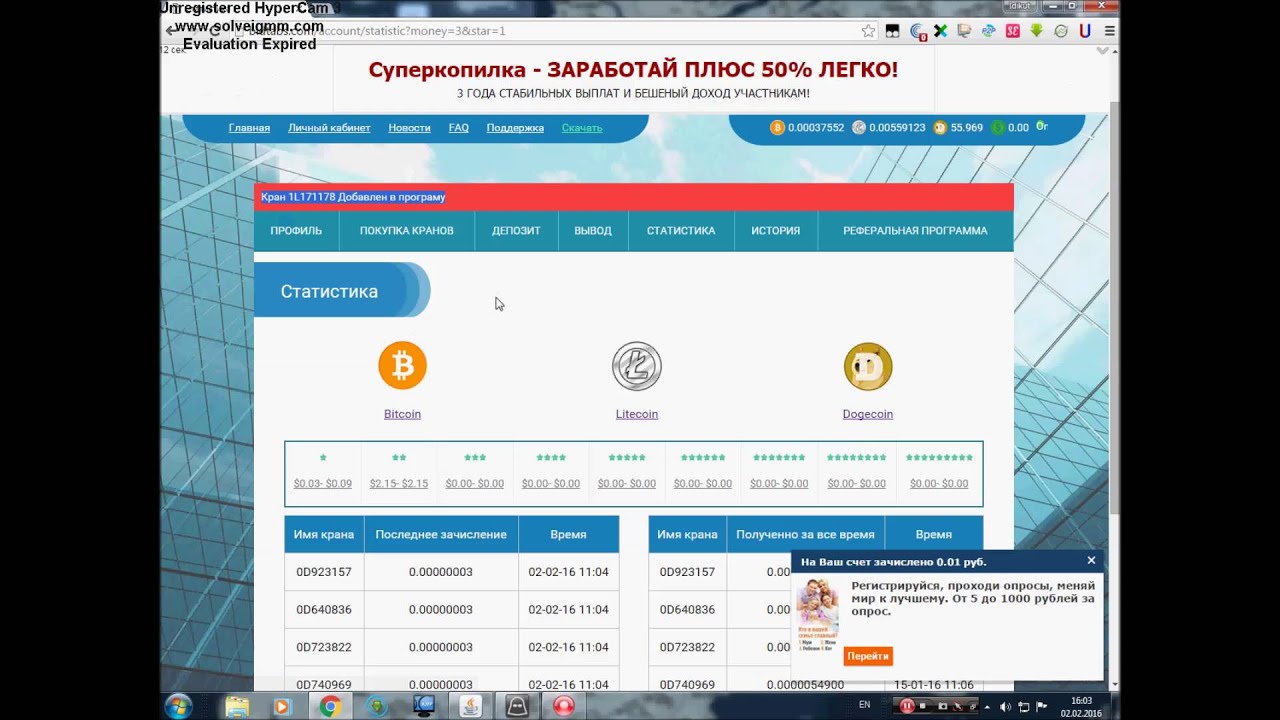
Task: Click the Dogecoin text link
Action: pos(868,414)
